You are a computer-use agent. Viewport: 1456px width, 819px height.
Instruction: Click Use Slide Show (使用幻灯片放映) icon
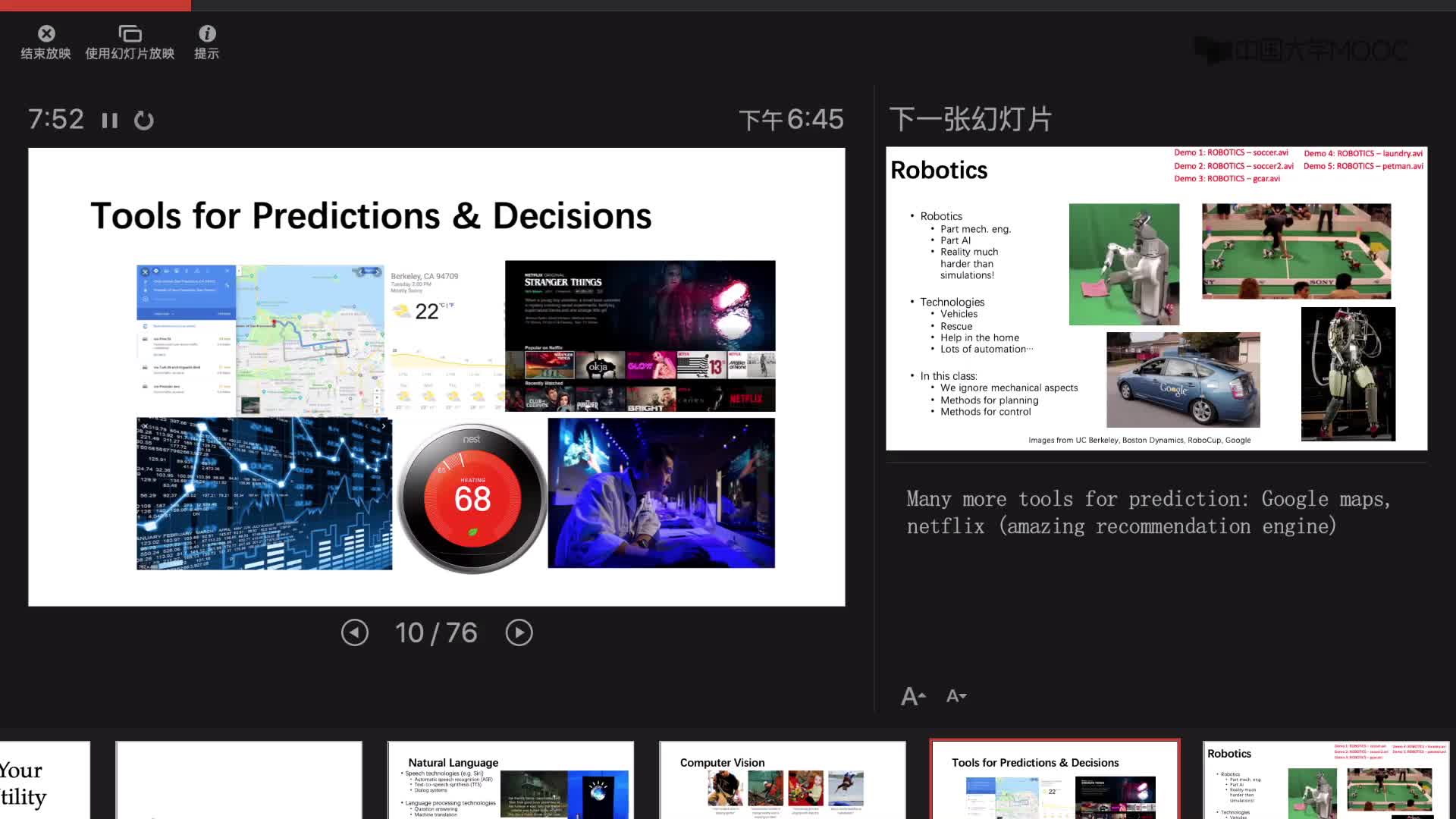(x=130, y=33)
